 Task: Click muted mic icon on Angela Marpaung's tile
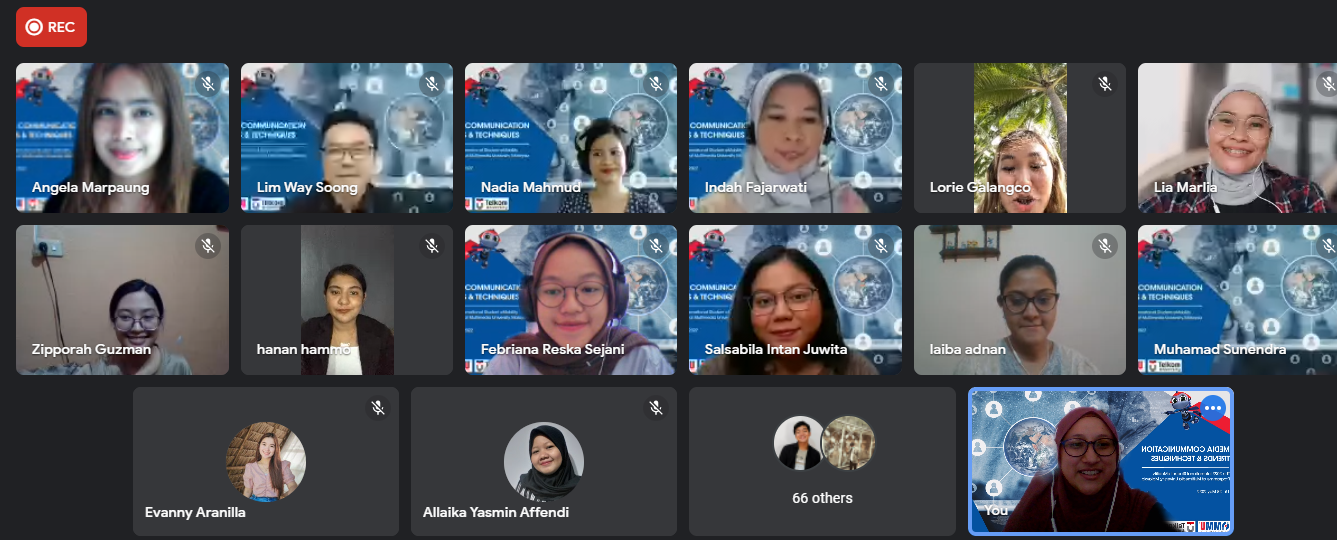click(208, 84)
